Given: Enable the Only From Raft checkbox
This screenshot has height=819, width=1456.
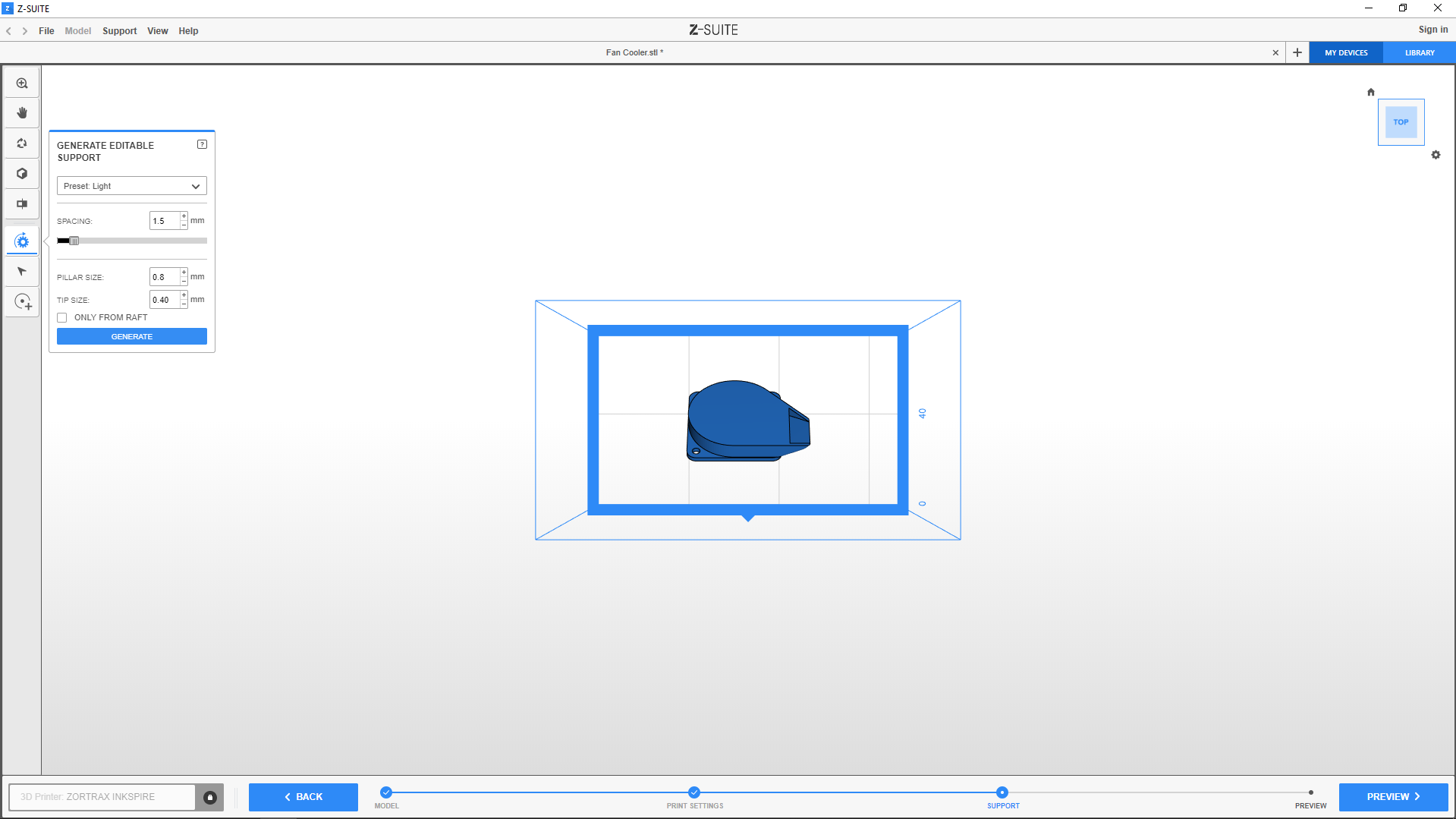Looking at the screenshot, I should (x=62, y=318).
